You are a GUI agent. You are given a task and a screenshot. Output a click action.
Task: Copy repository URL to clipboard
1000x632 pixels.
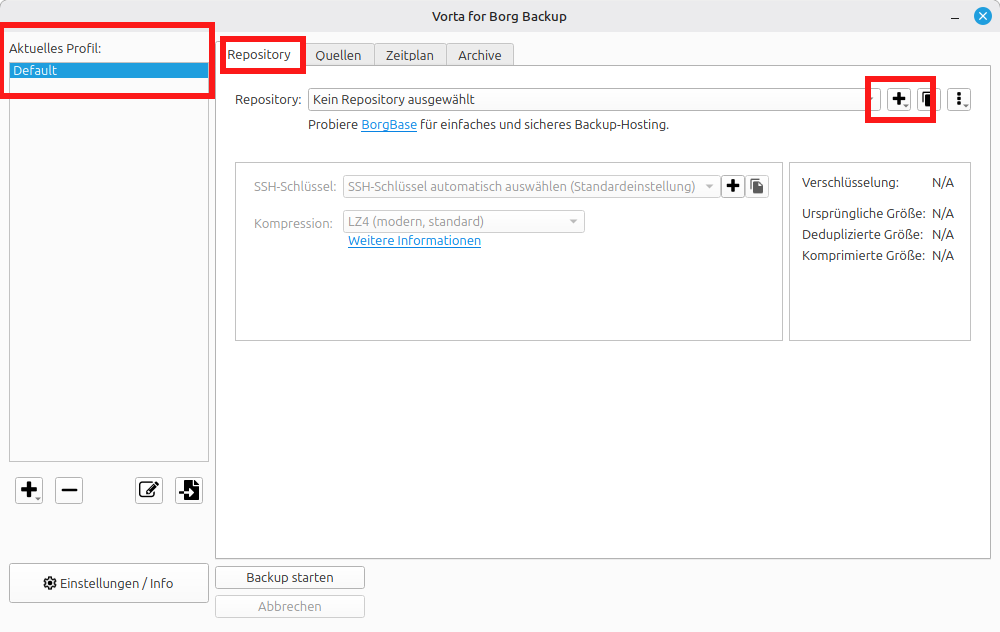pyautogui.click(x=929, y=99)
